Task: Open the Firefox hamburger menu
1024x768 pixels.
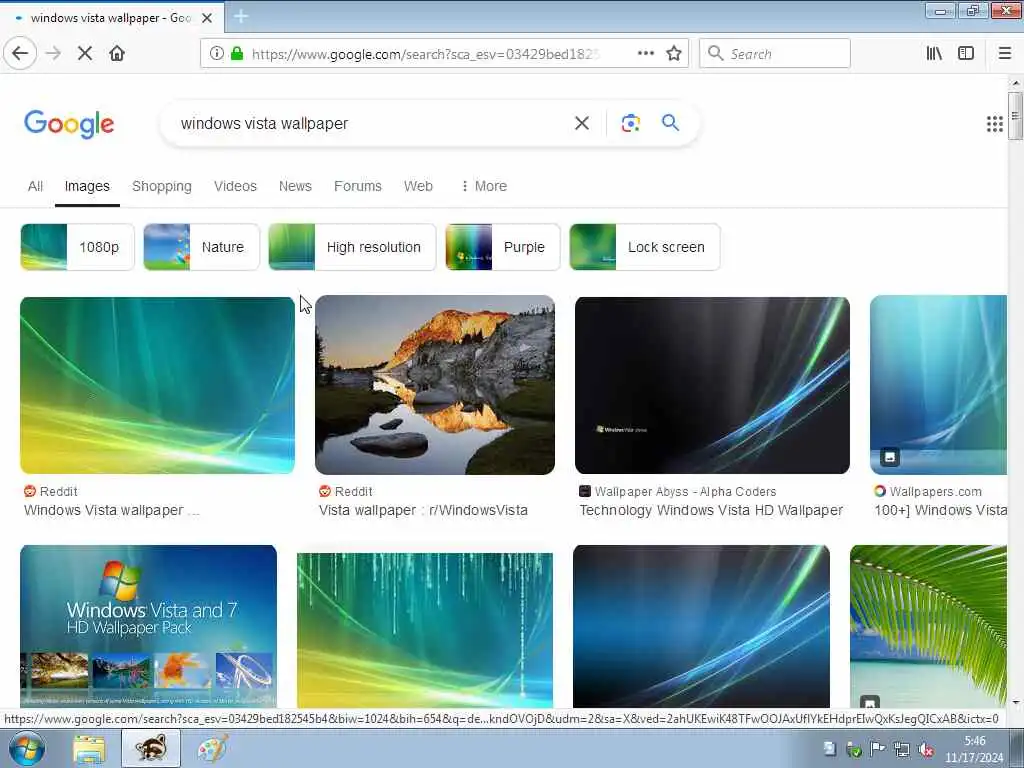Action: pos(1005,54)
